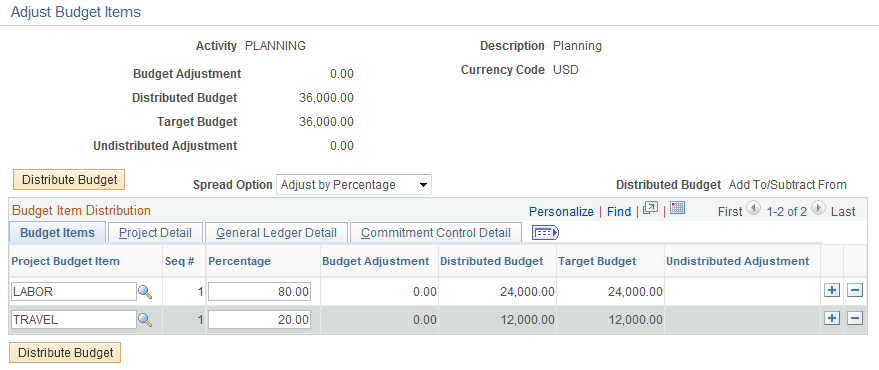The height and width of the screenshot is (370, 879).
Task: Click the Budget Item Distribution grid title
Action: (81, 211)
